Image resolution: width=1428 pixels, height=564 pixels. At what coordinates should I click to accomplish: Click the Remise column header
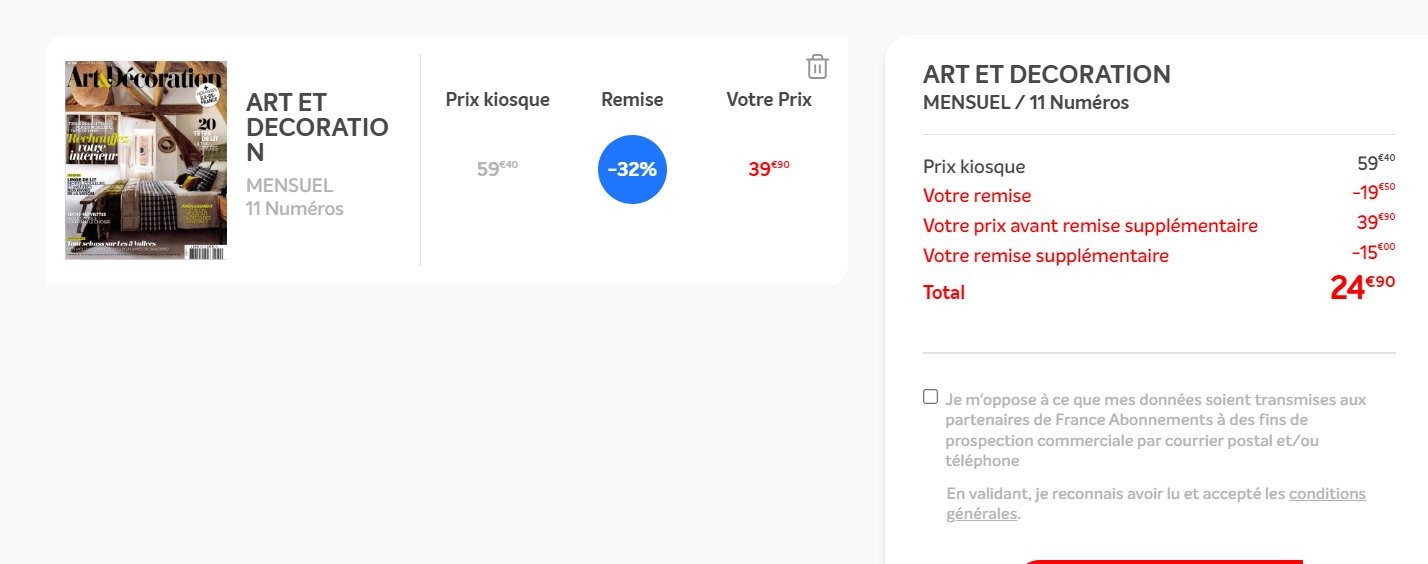click(x=632, y=100)
